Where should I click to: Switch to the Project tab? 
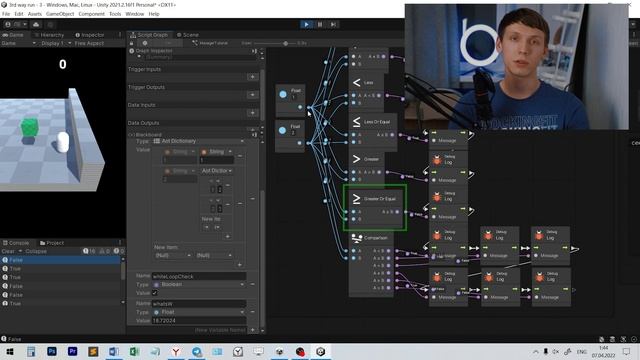pos(52,243)
